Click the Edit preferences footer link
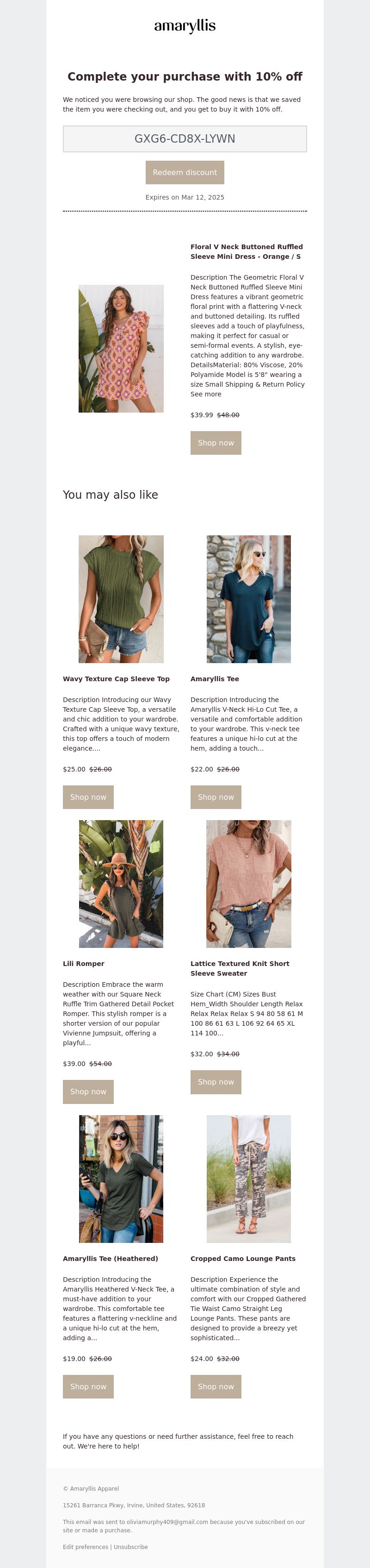Screen dimensions: 370x1568 click(85, 1547)
